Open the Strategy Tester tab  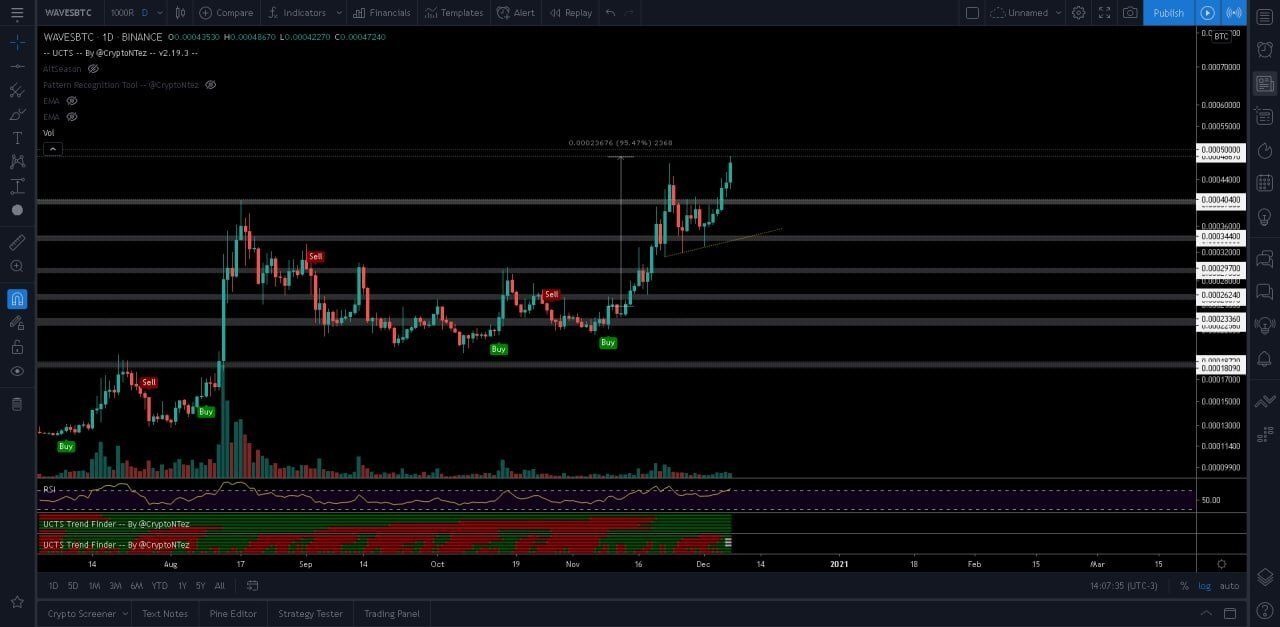310,613
